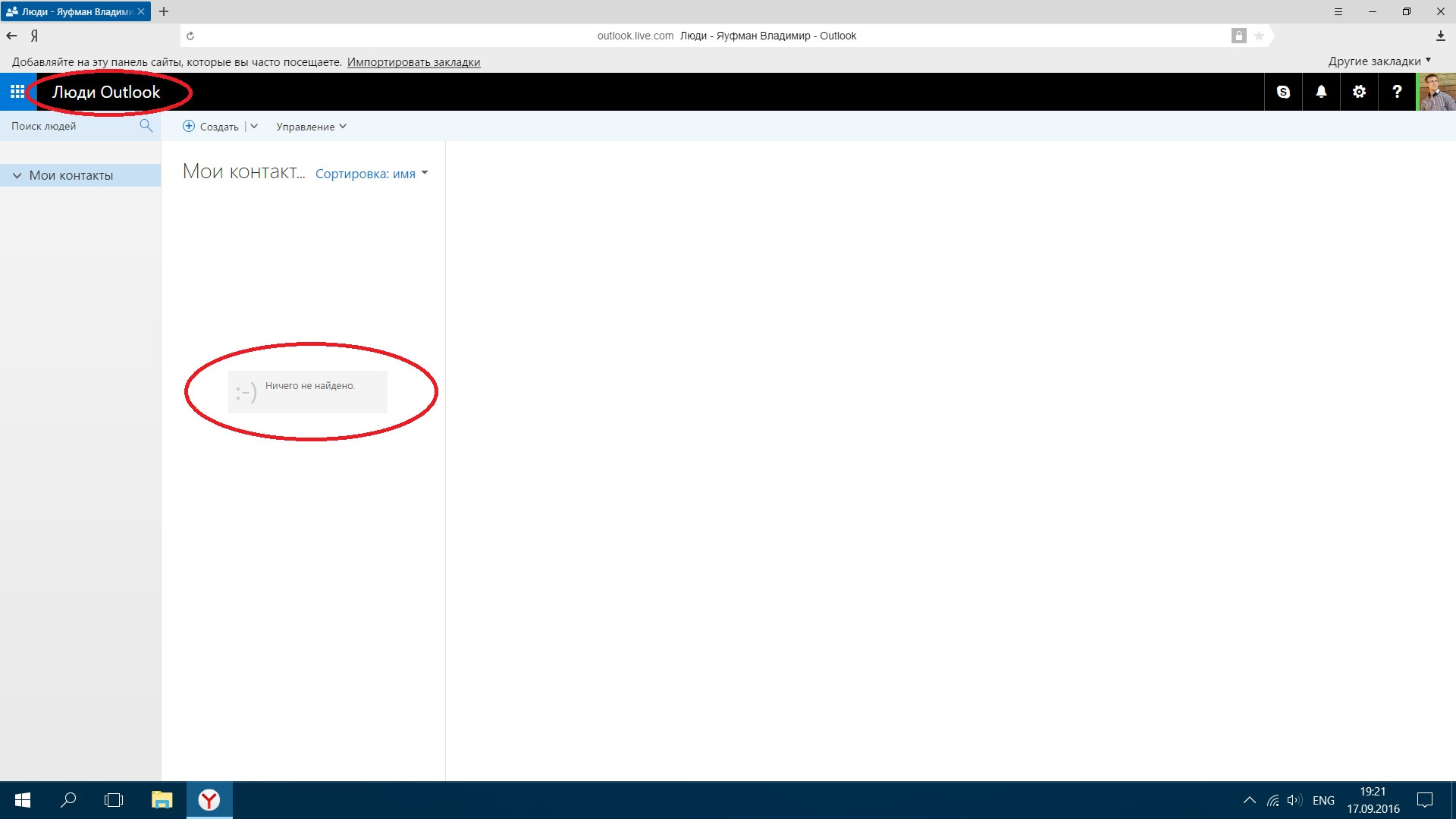Screen dimensions: 1456x819
Task: Open the app launcher grid icon
Action: point(17,92)
